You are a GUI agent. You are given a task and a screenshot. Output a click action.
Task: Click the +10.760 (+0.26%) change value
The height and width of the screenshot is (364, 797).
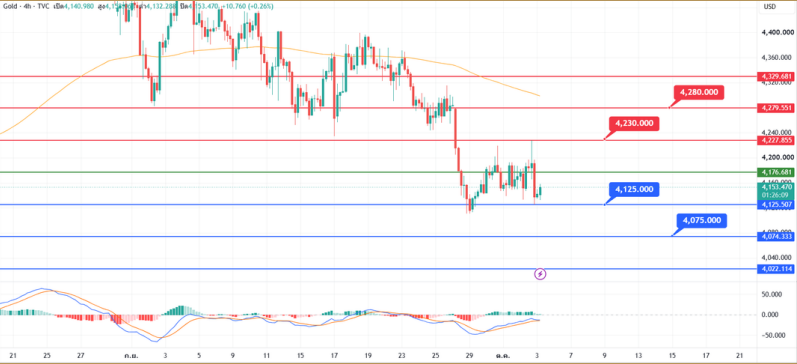249,7
